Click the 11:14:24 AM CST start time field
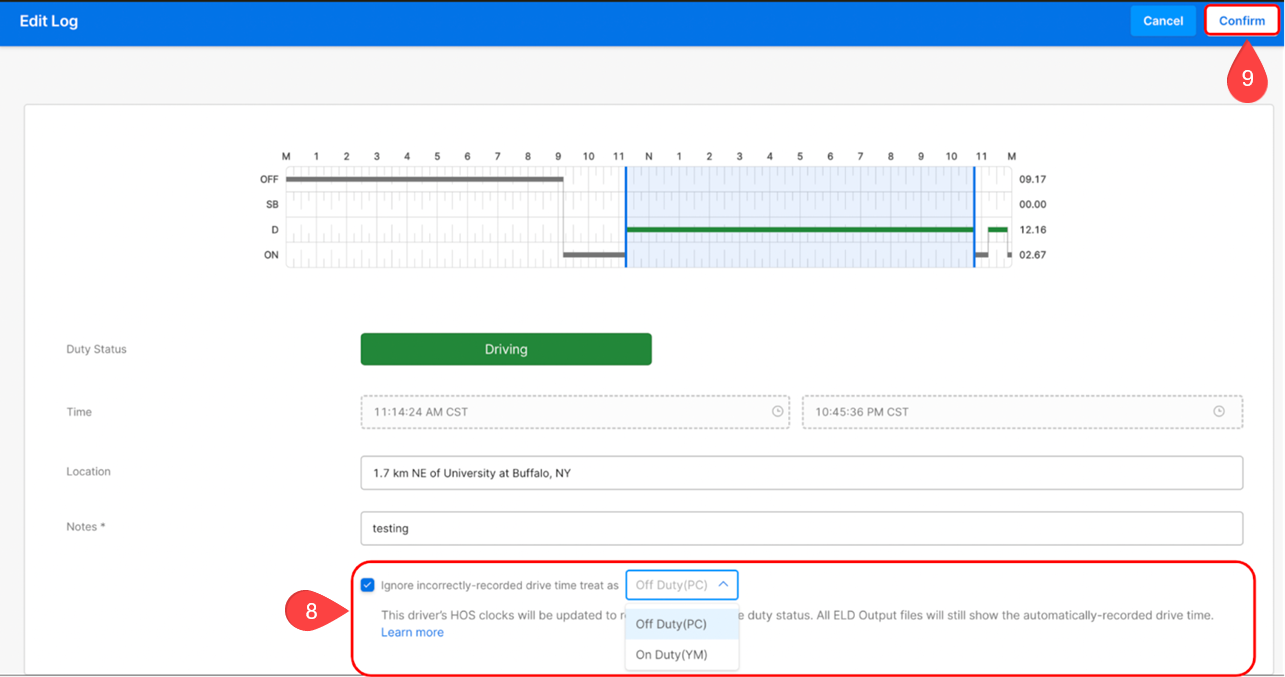1285x677 pixels. click(565, 412)
